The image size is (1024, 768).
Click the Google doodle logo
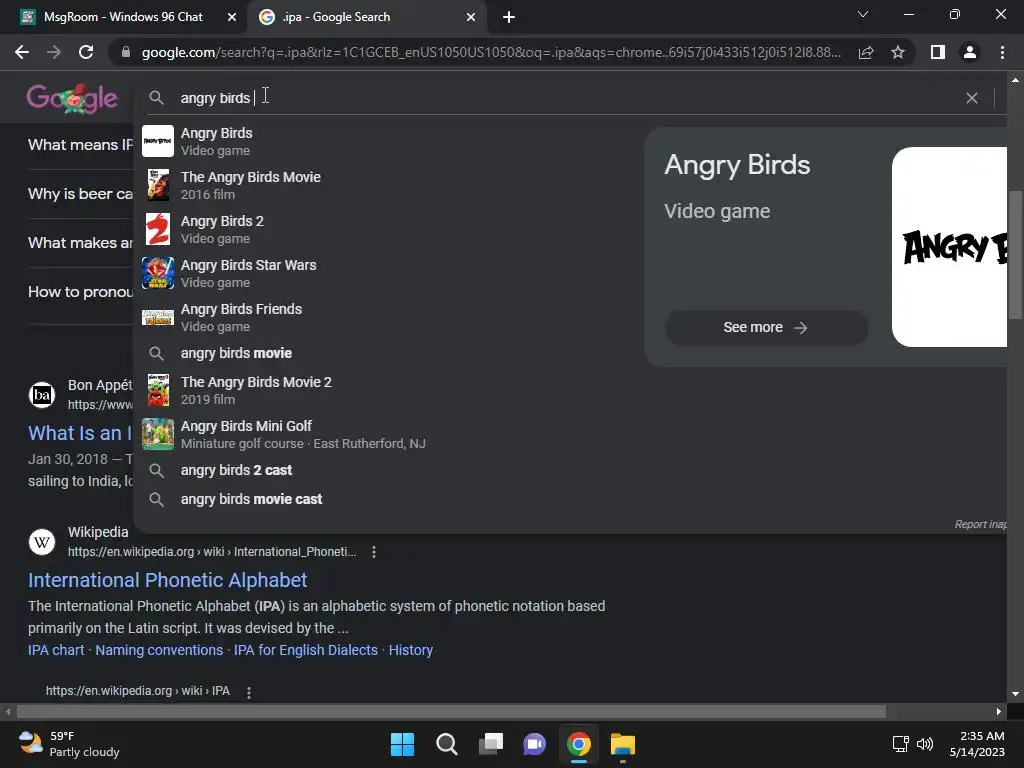click(x=72, y=98)
